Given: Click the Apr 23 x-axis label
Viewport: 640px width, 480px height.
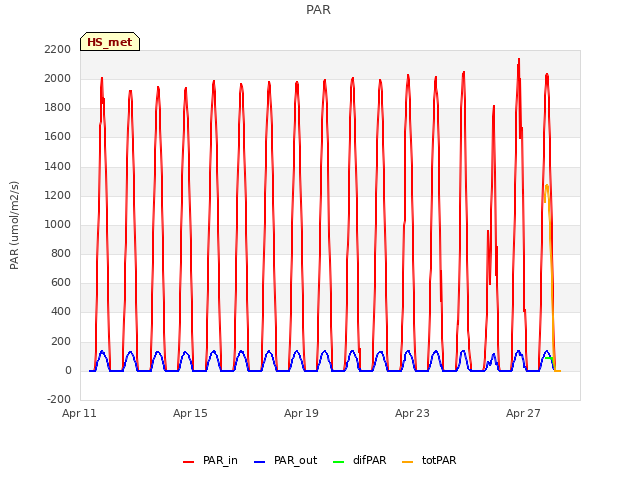Looking at the screenshot, I should click(412, 413).
